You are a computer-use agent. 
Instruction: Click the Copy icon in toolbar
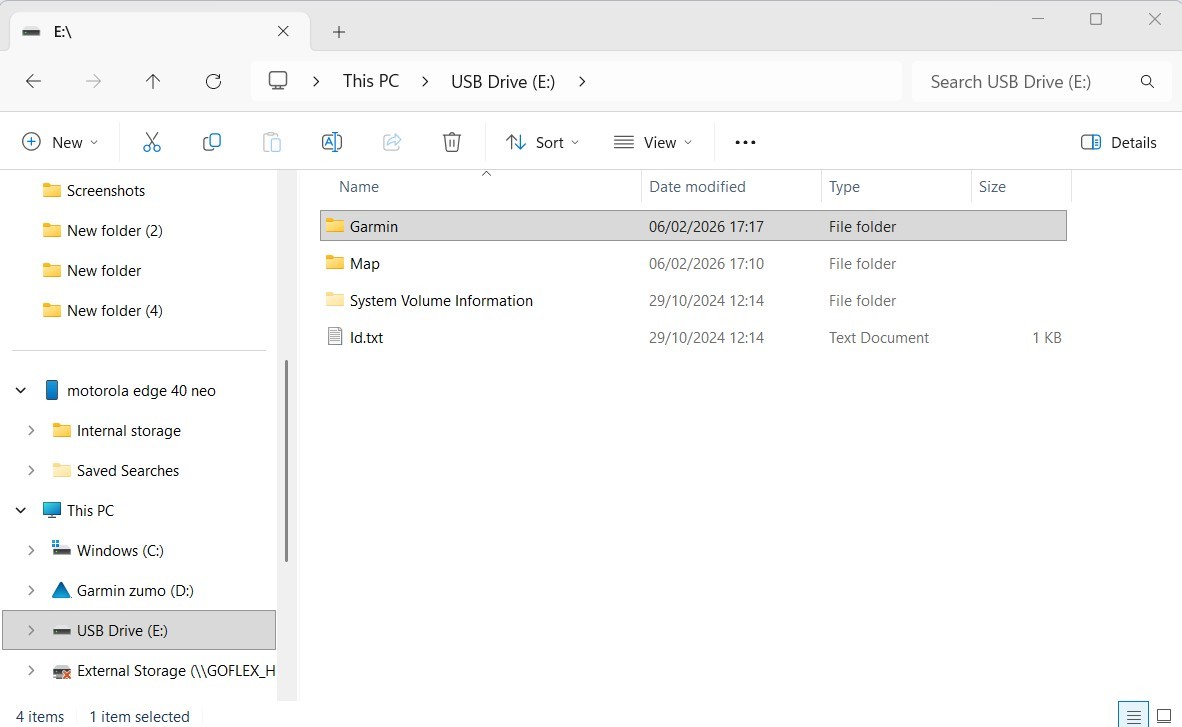[x=212, y=143]
